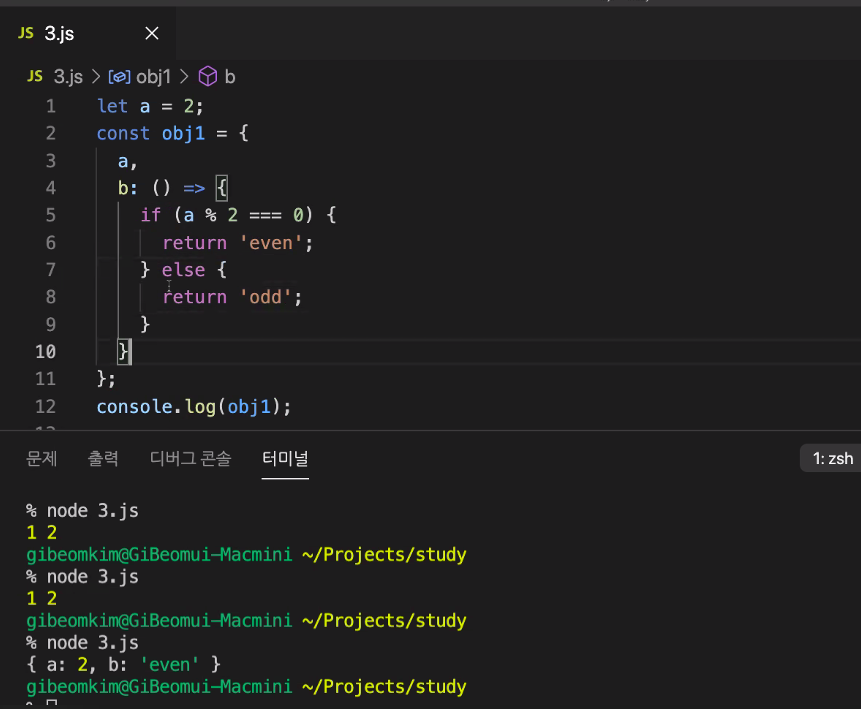This screenshot has height=709, width=861.
Task: Click the obj1 variable symbol icon
Action: point(119,77)
